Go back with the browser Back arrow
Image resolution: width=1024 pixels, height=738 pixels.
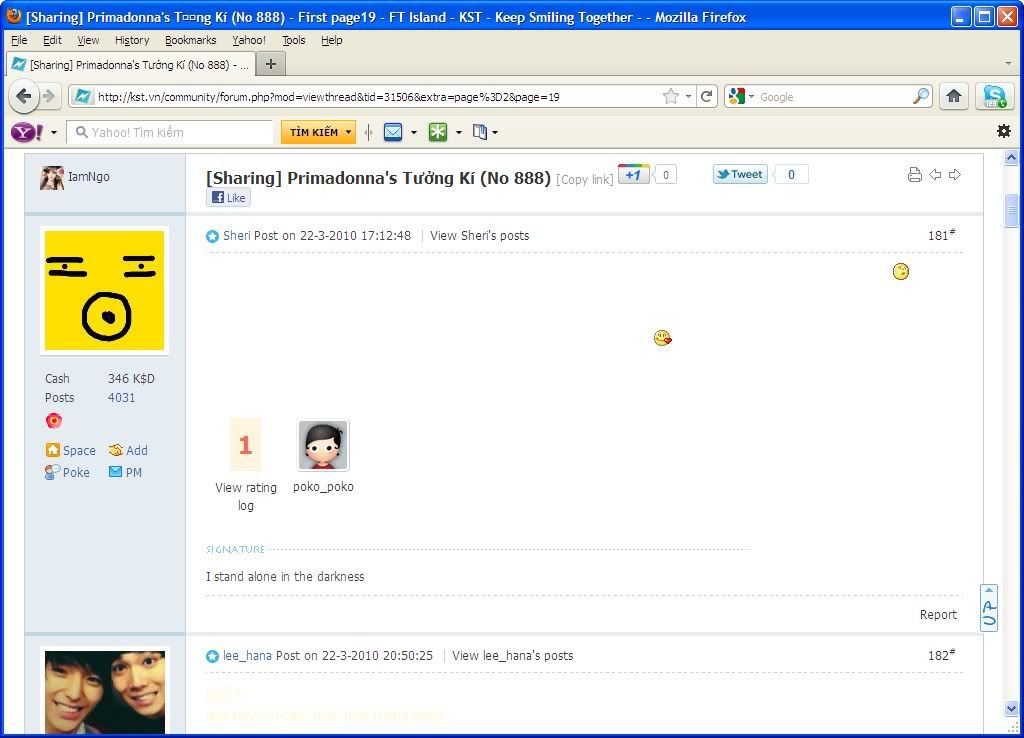click(24, 97)
